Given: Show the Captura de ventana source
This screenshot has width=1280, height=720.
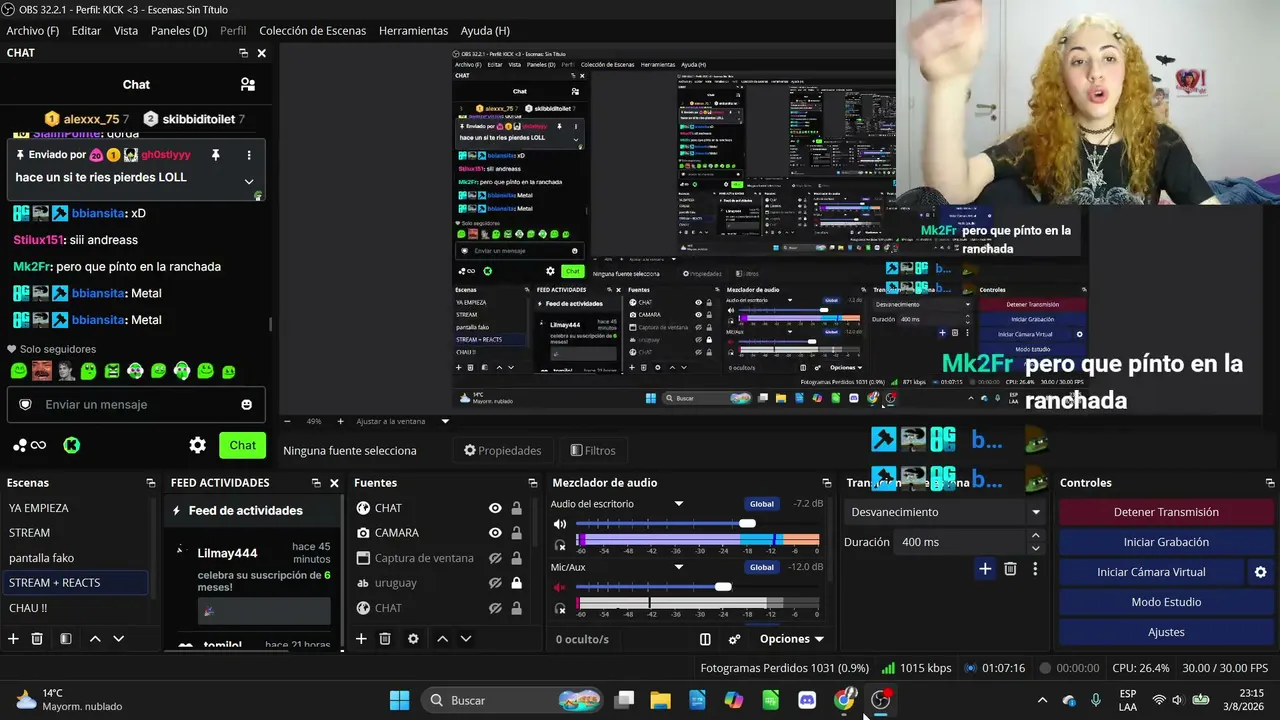Looking at the screenshot, I should point(495,558).
